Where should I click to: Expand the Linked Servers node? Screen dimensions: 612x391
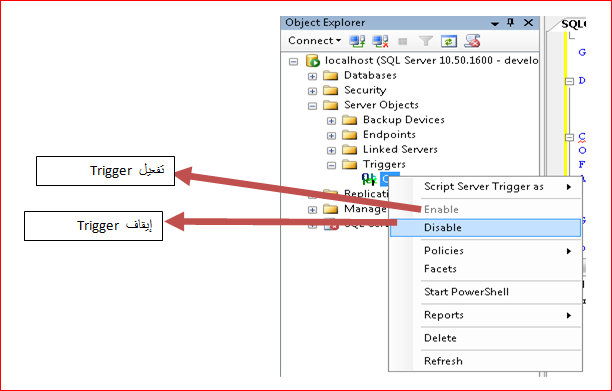click(331, 150)
